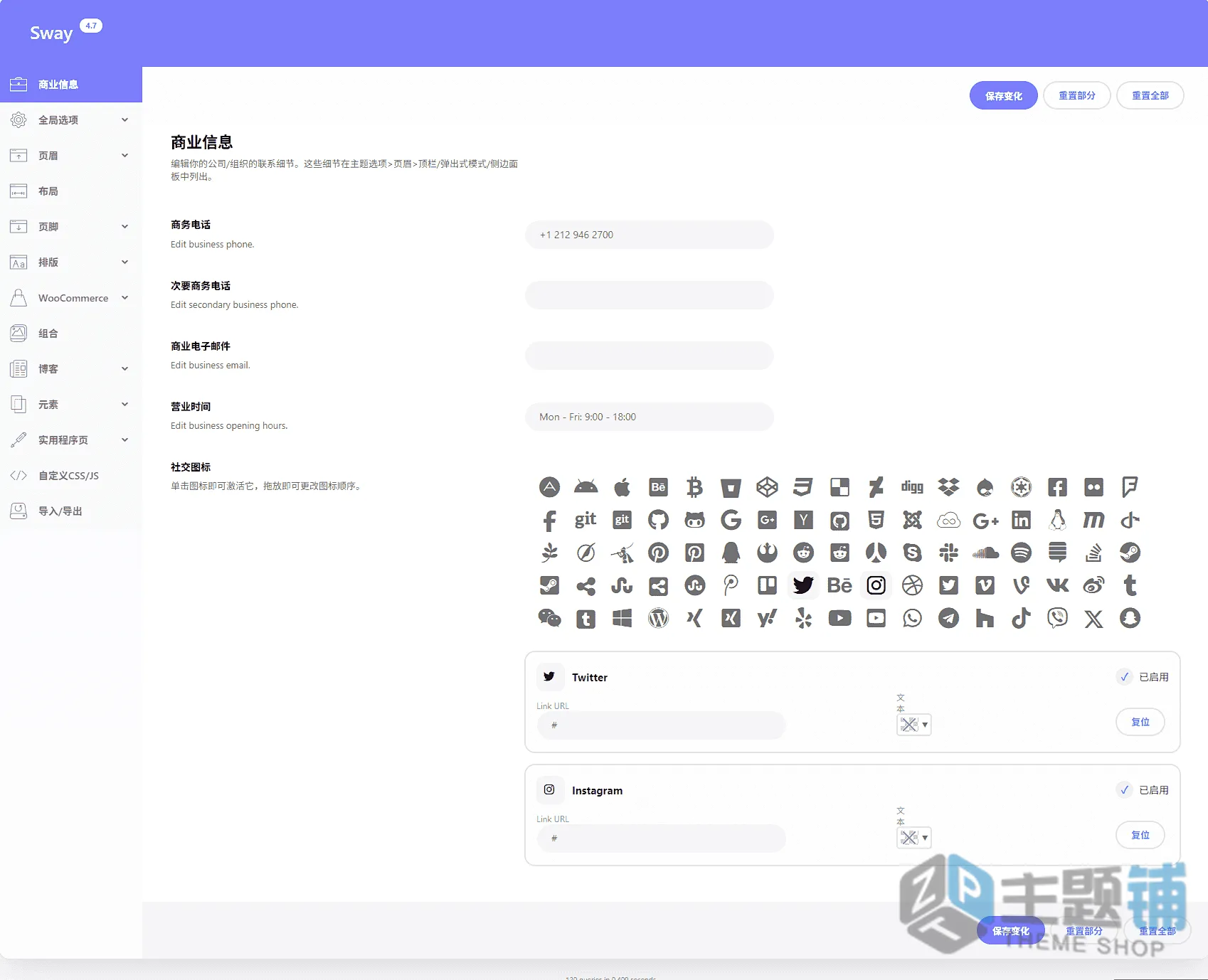The height and width of the screenshot is (980, 1208).
Task: Expand the 页脚 sidebar chevron
Action: pos(124,227)
